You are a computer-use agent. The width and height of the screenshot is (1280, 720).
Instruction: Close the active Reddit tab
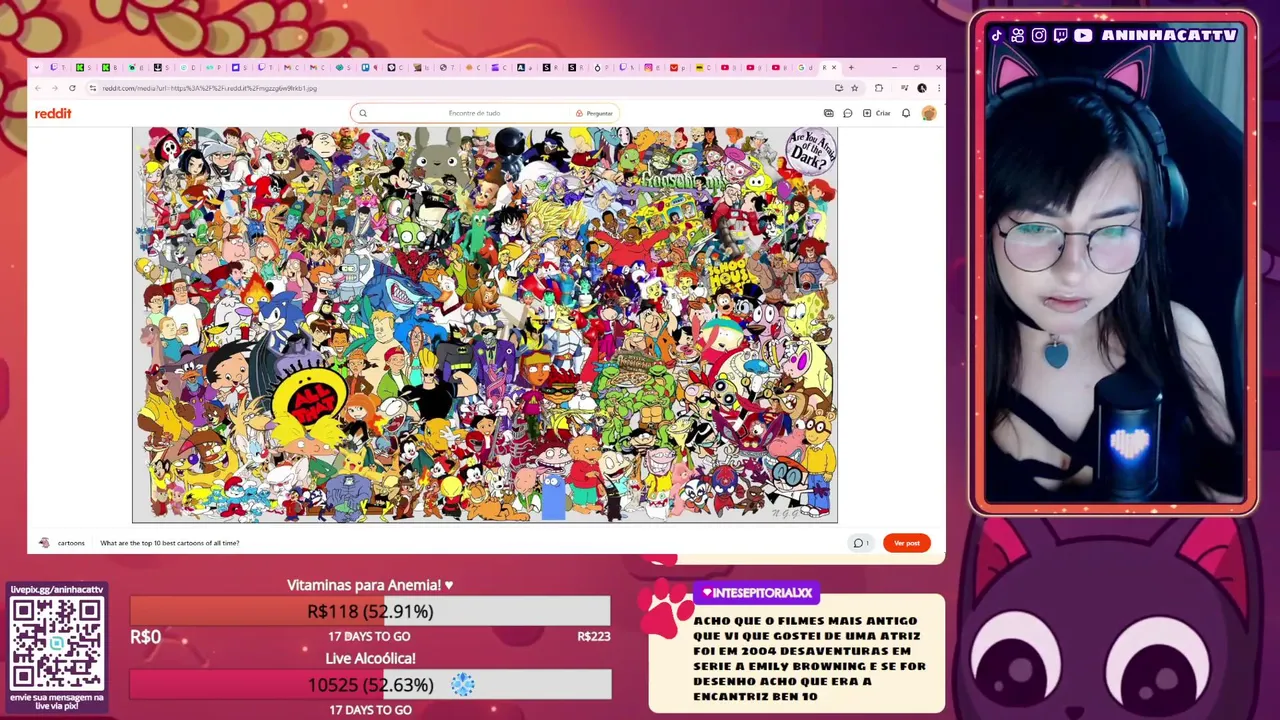coord(834,67)
